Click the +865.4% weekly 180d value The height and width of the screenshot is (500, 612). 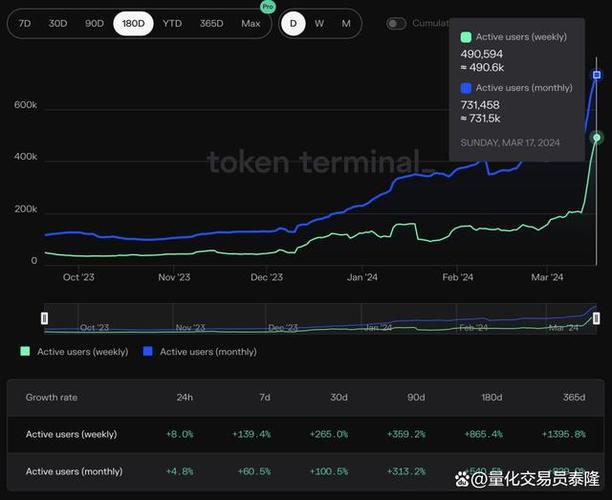(x=483, y=434)
